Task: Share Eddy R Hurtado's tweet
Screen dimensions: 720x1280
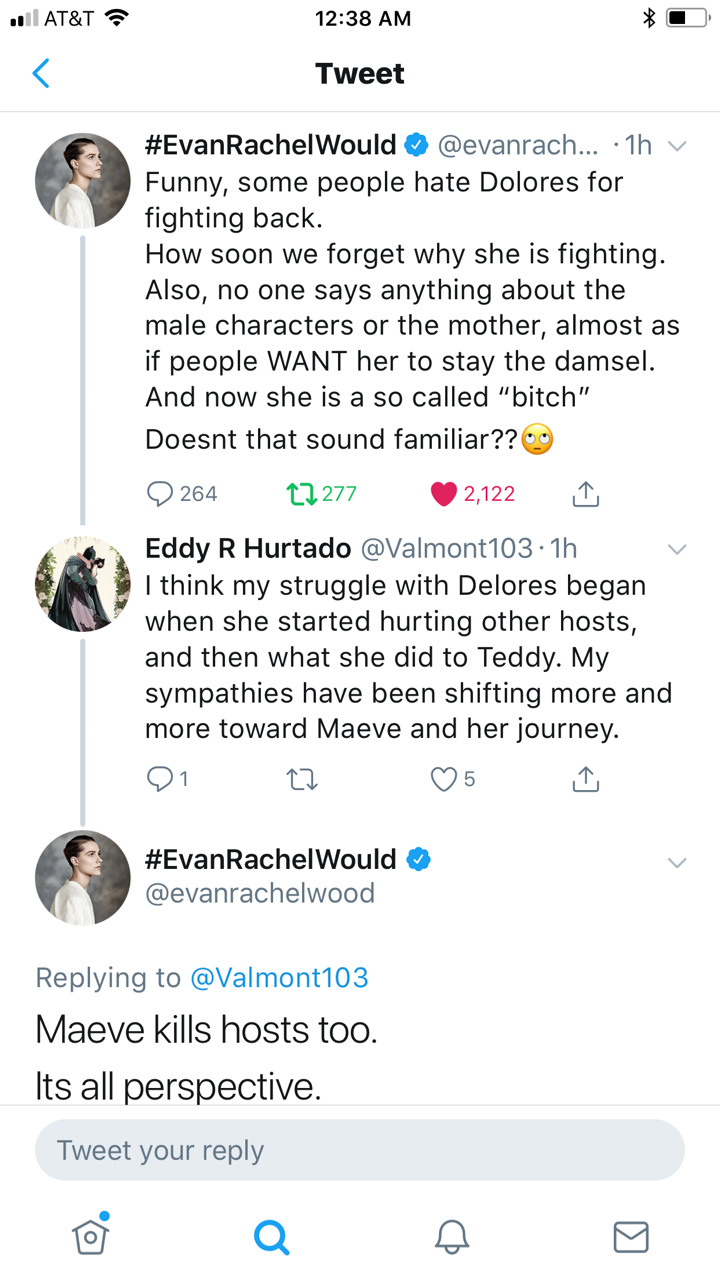Action: coord(587,780)
